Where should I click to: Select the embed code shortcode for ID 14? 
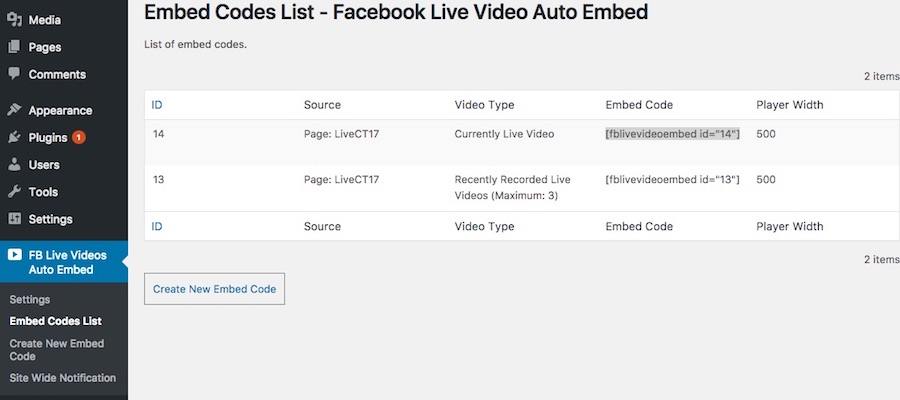coord(672,134)
